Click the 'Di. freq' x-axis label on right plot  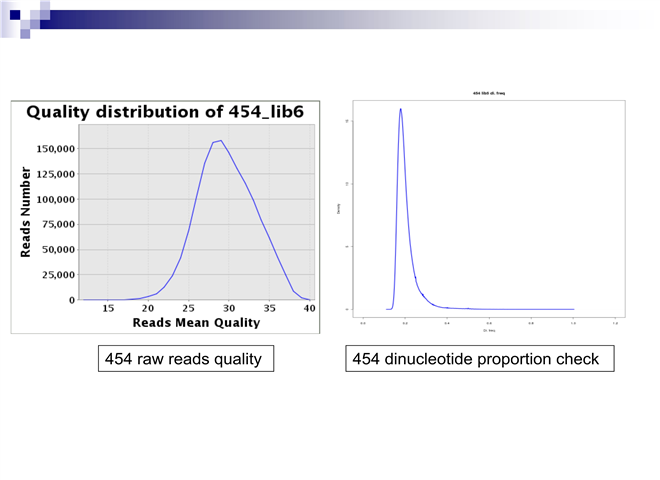pyautogui.click(x=488, y=330)
